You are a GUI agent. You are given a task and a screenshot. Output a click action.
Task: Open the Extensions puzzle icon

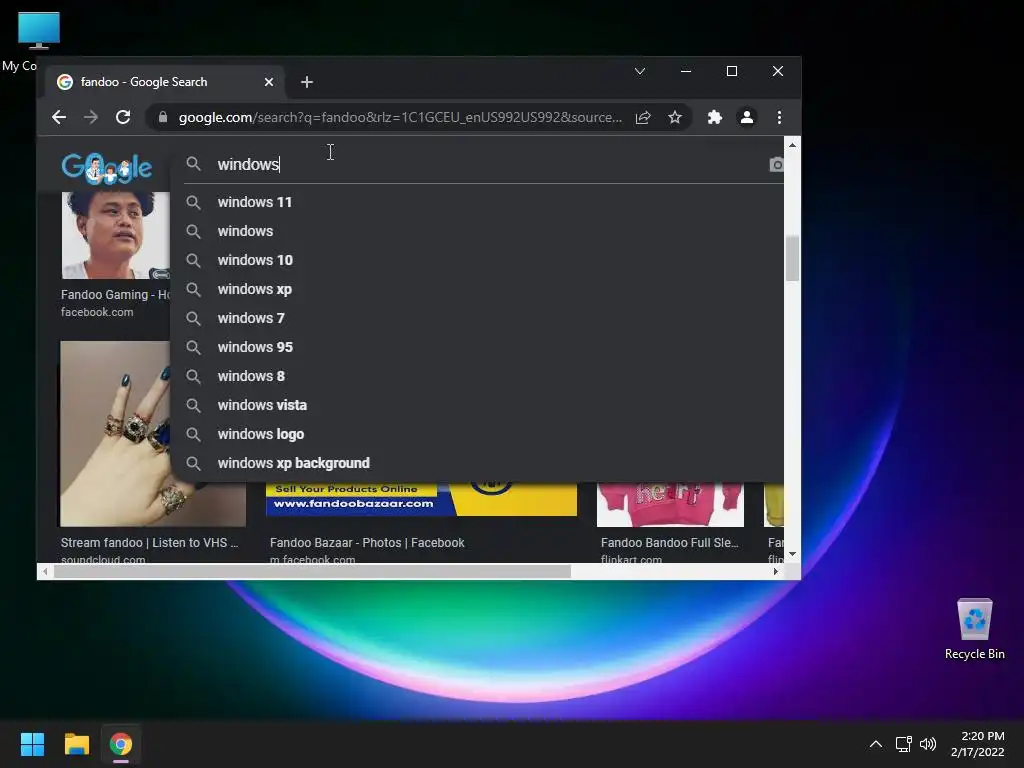click(x=714, y=118)
